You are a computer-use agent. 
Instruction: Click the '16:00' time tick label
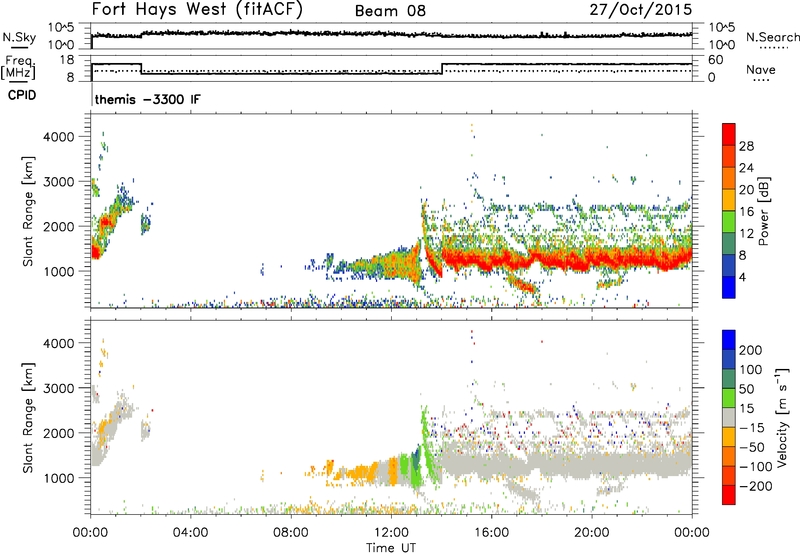pos(491,533)
